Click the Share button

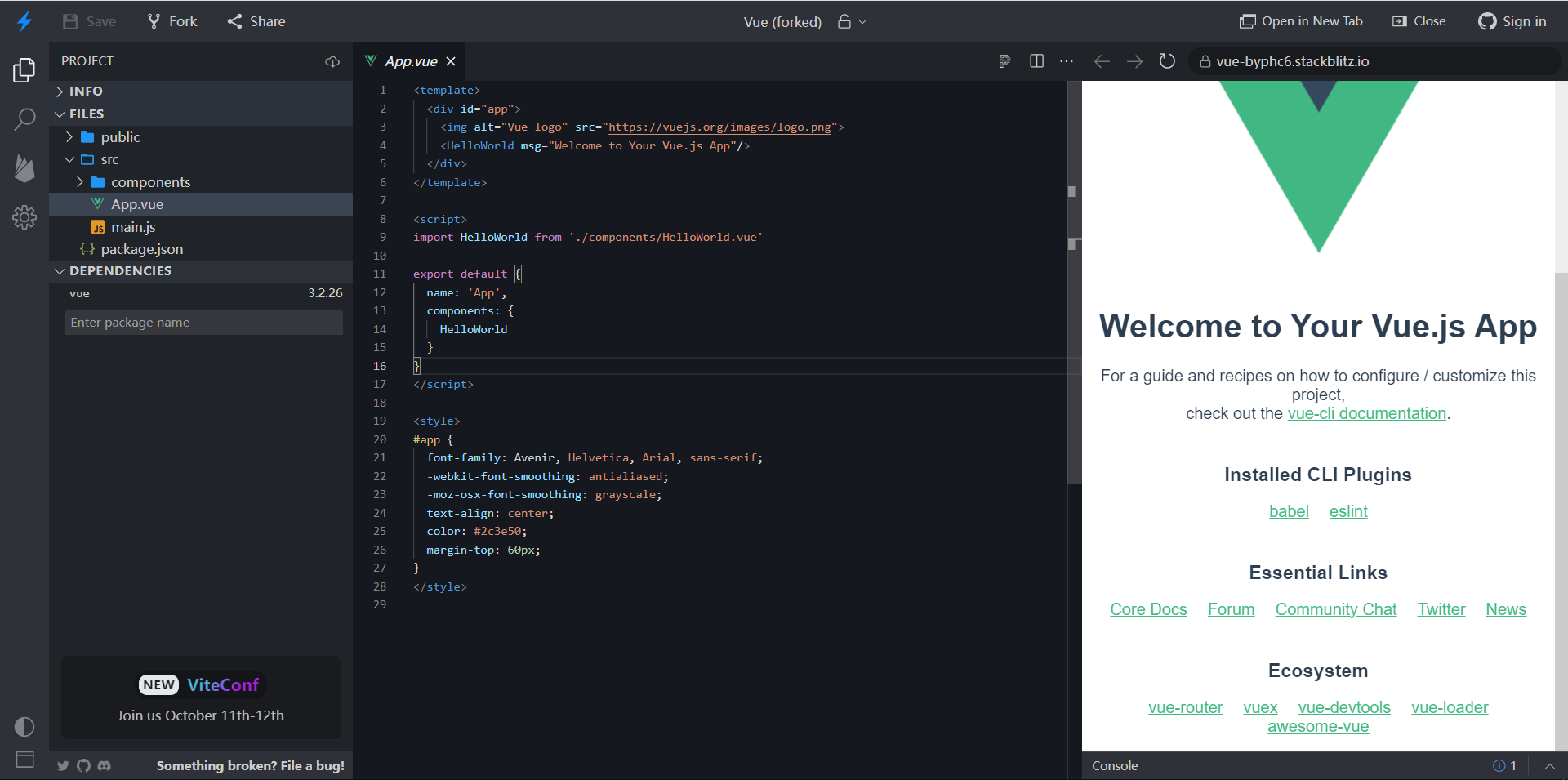[256, 21]
